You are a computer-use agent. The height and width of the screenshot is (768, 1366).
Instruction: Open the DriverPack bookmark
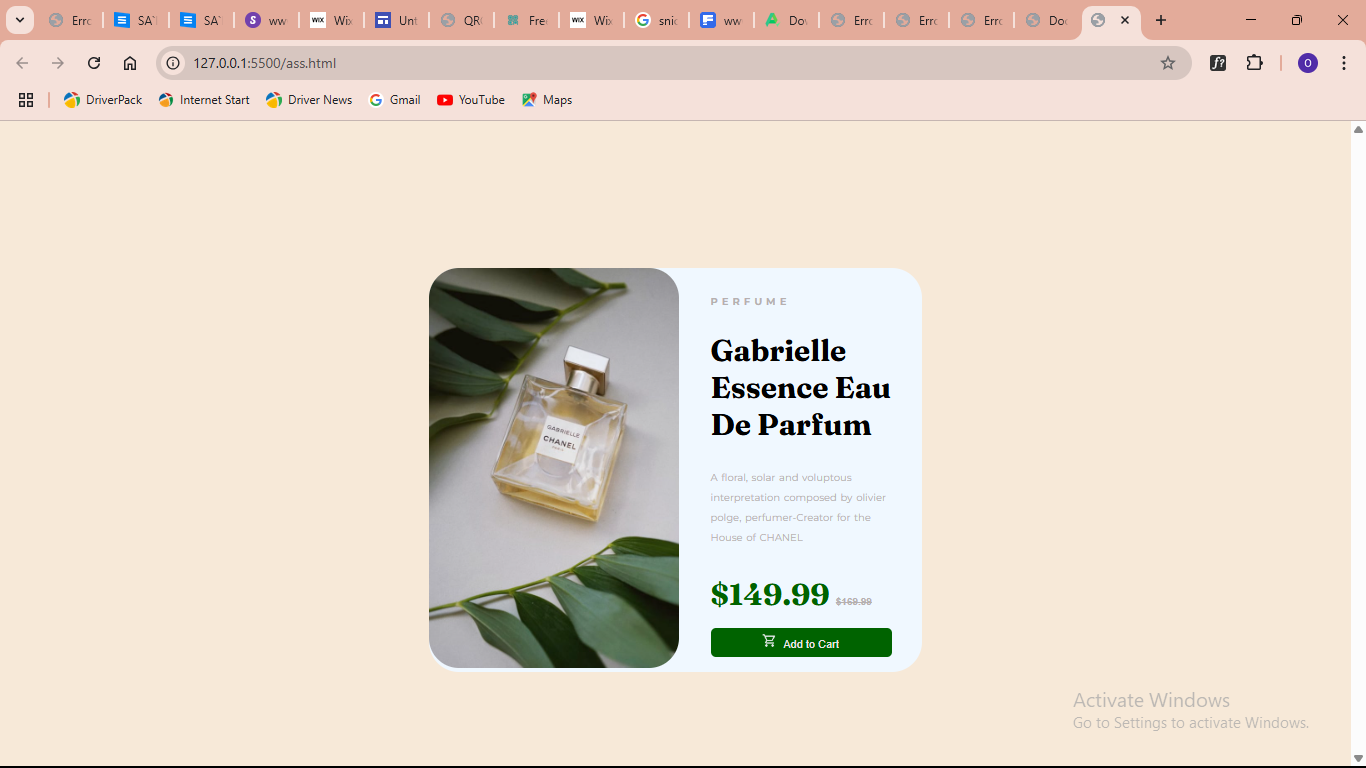103,100
